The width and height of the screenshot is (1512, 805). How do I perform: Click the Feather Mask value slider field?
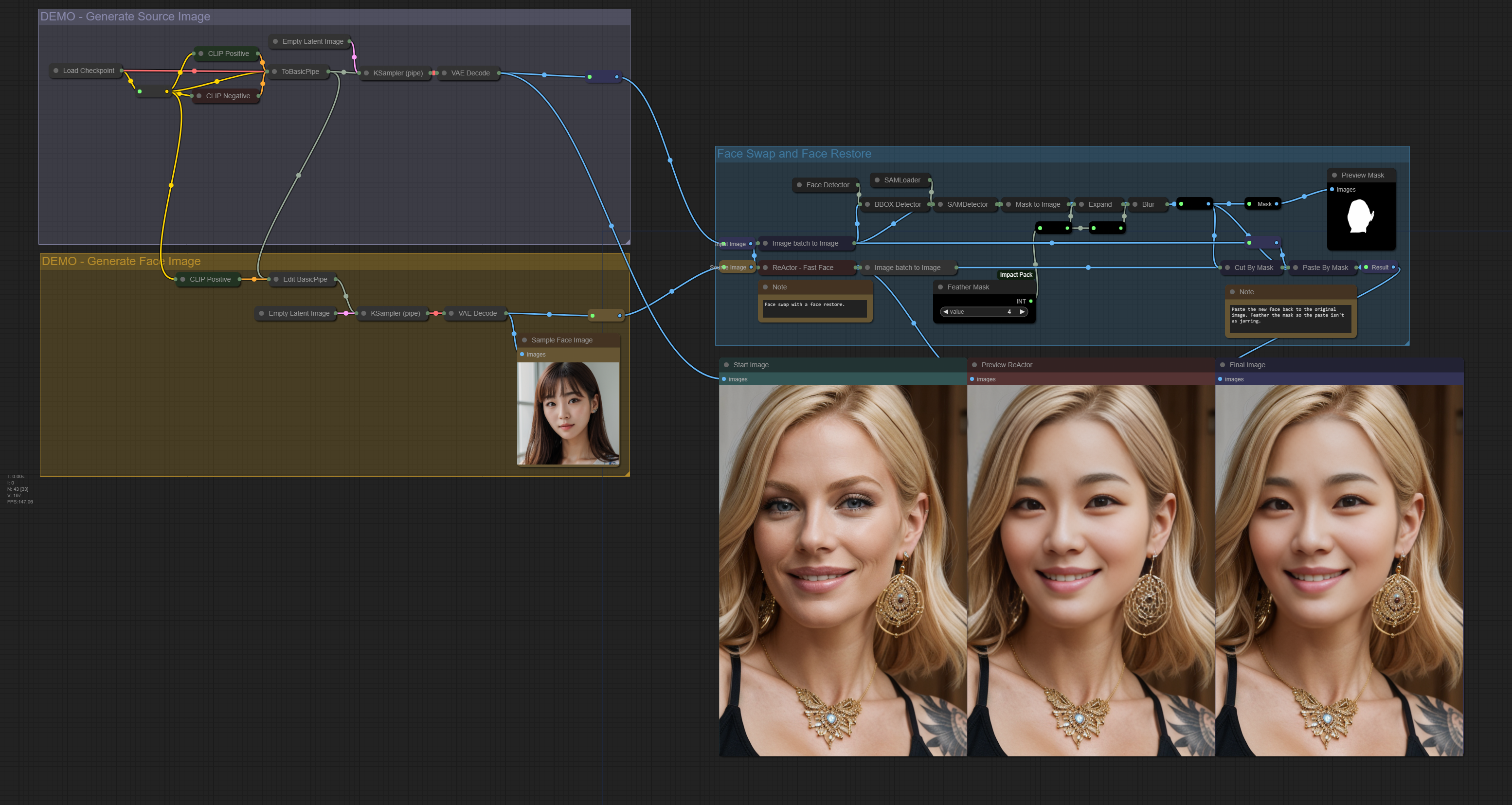(983, 312)
